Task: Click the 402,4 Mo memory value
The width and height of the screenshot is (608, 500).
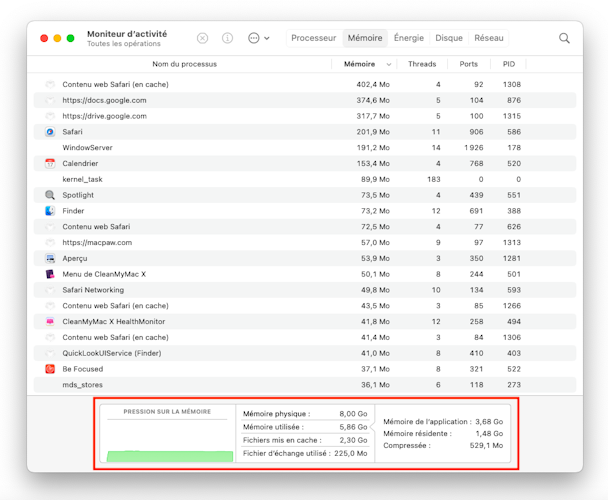Action: [x=373, y=85]
